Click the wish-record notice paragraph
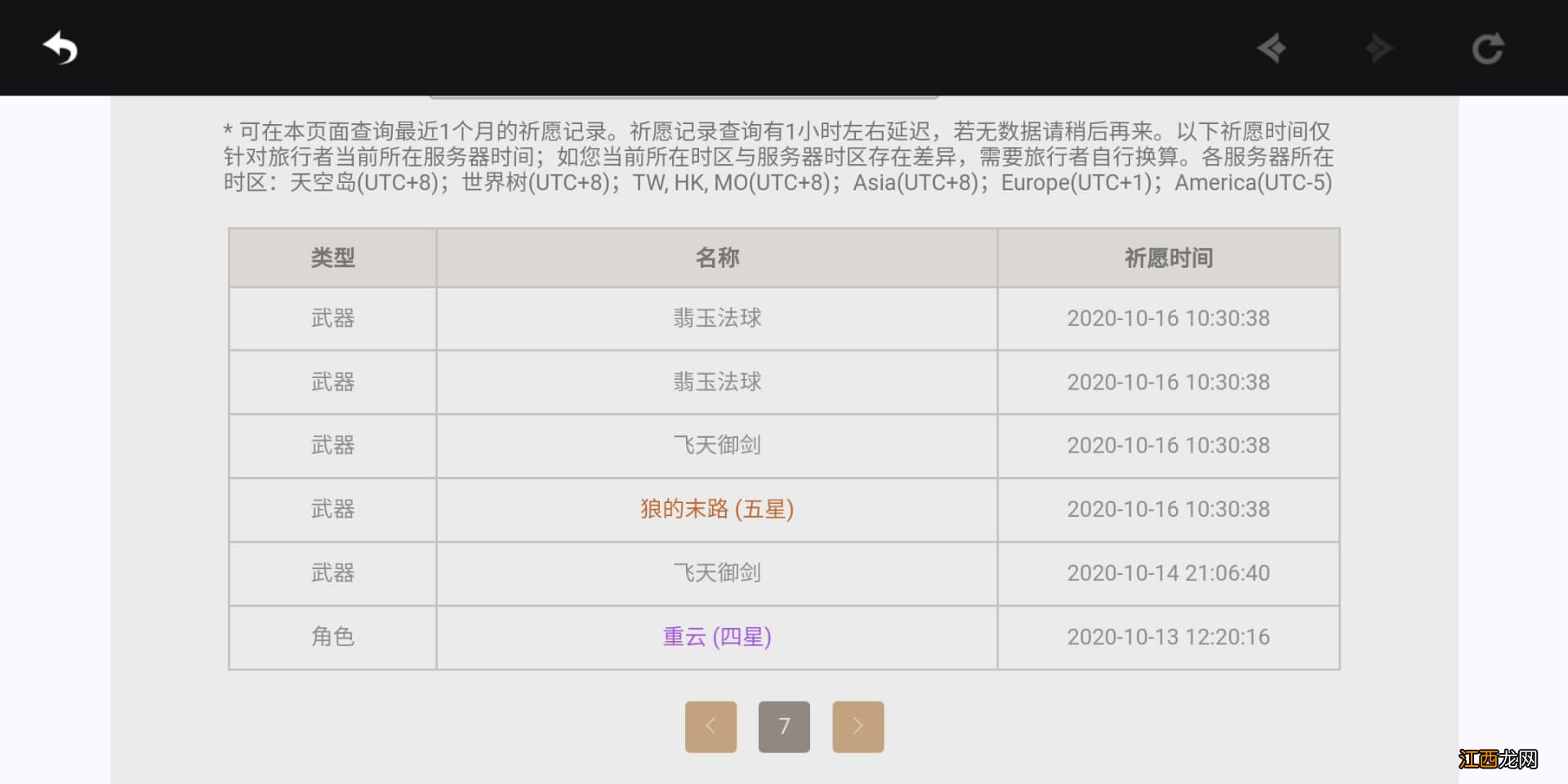Image resolution: width=1568 pixels, height=784 pixels. pyautogui.click(x=778, y=157)
